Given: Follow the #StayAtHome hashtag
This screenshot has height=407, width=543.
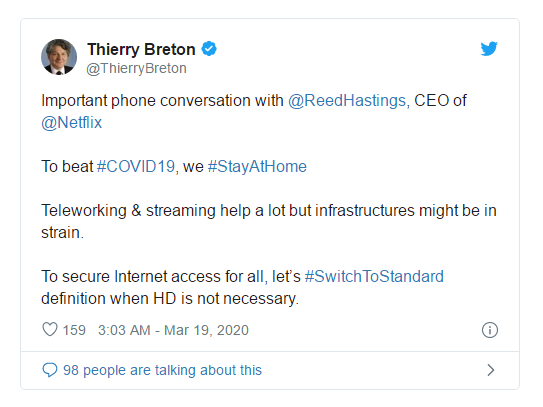Looking at the screenshot, I should pyautogui.click(x=257, y=167).
